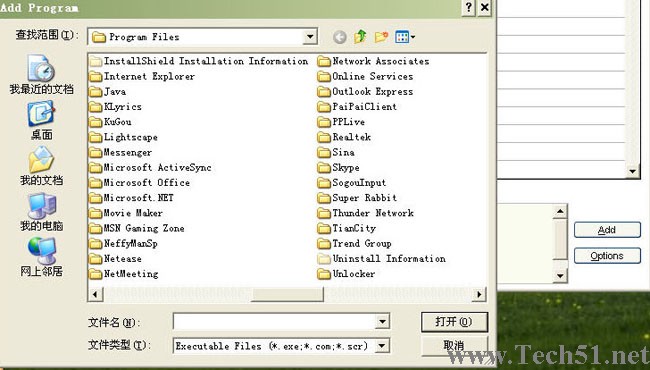This screenshot has height=370, width=650.
Task: Select the NeffyManSp folder
Action: point(124,244)
